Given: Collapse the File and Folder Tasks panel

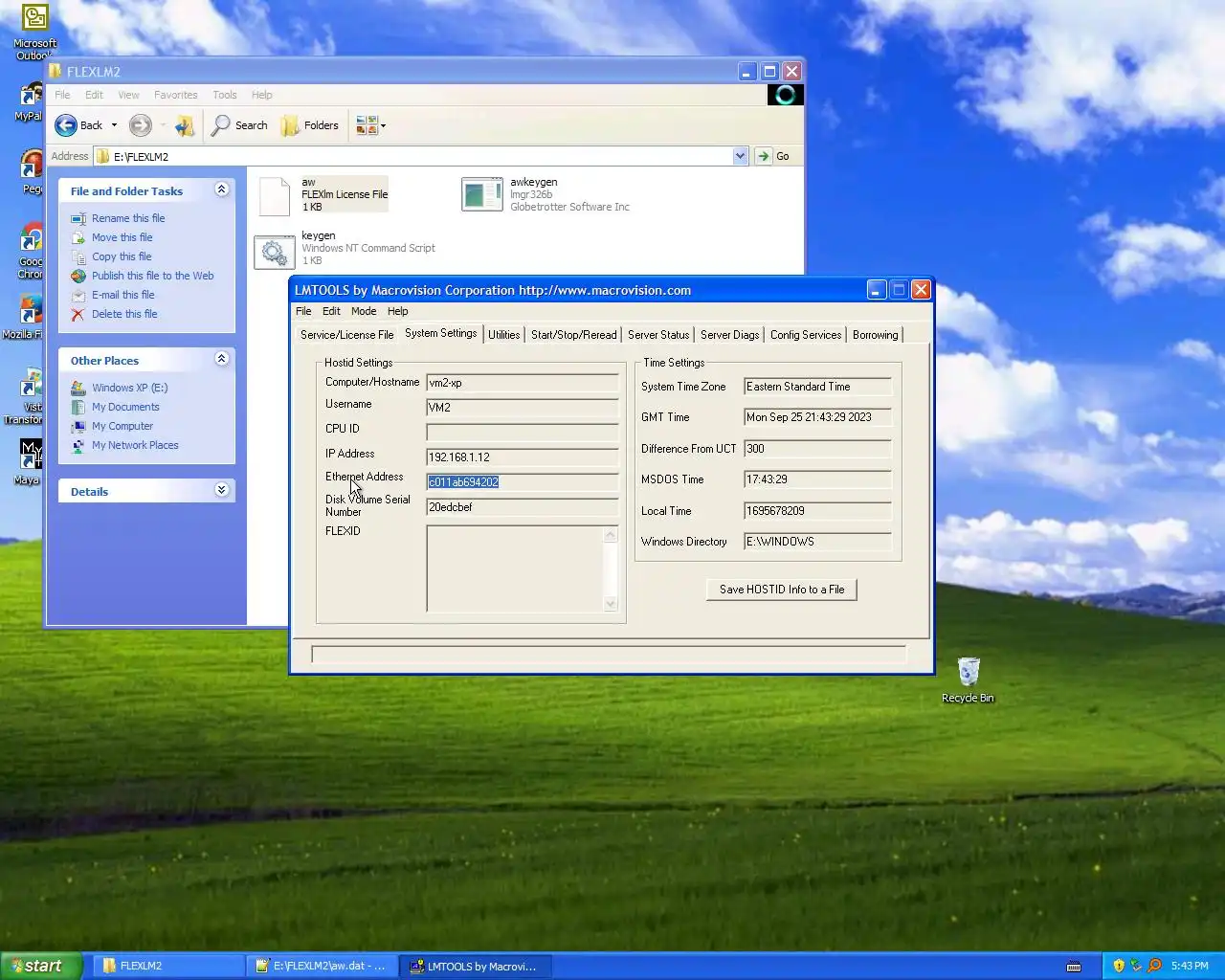Looking at the screenshot, I should 222,189.
